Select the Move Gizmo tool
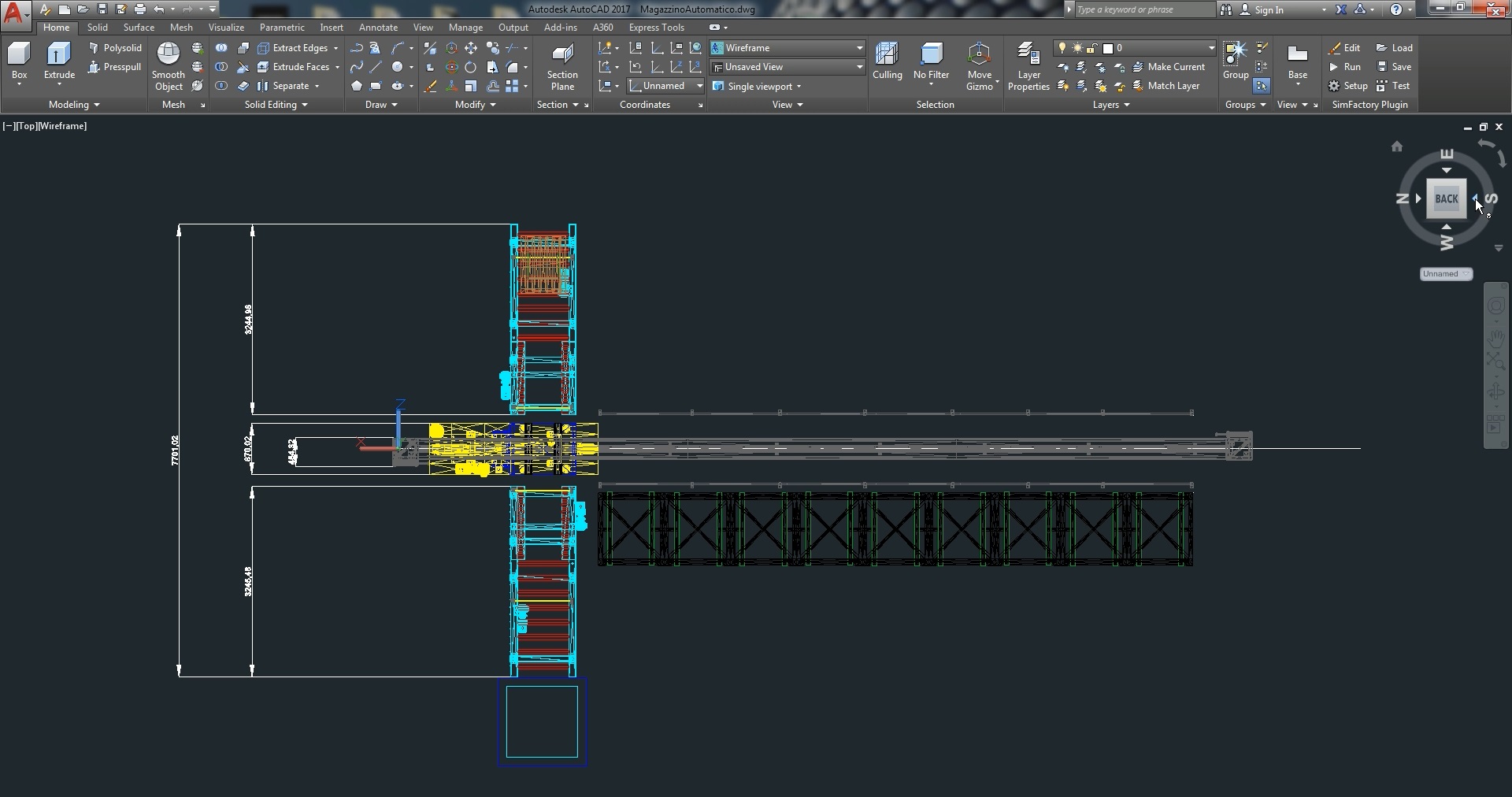 pos(979,55)
